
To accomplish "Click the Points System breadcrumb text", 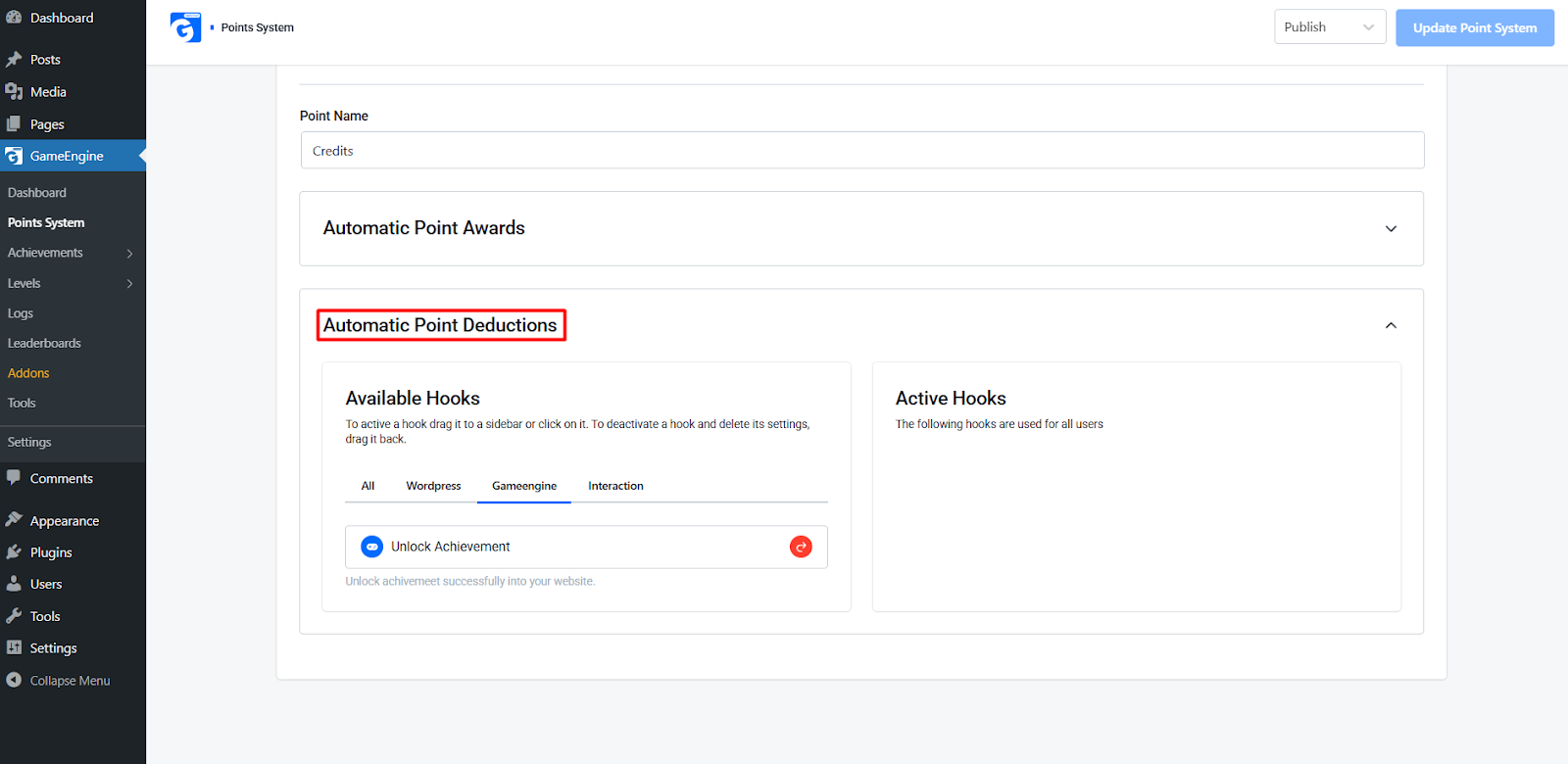I will pos(258,27).
